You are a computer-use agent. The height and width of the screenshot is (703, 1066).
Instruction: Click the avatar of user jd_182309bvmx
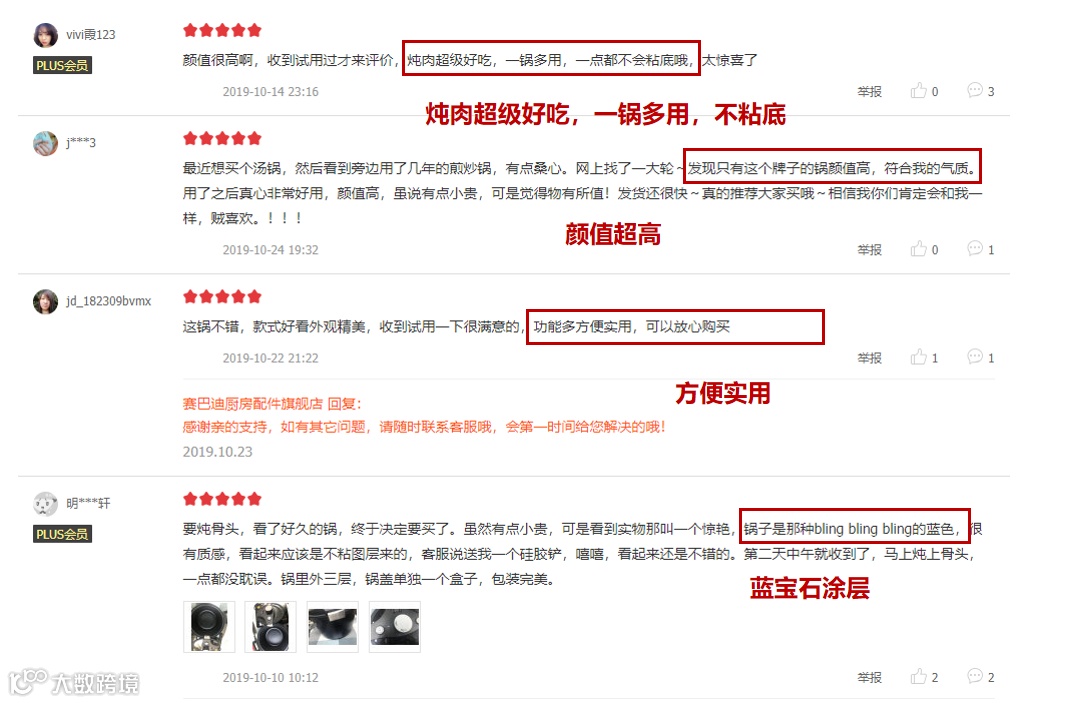(x=46, y=301)
